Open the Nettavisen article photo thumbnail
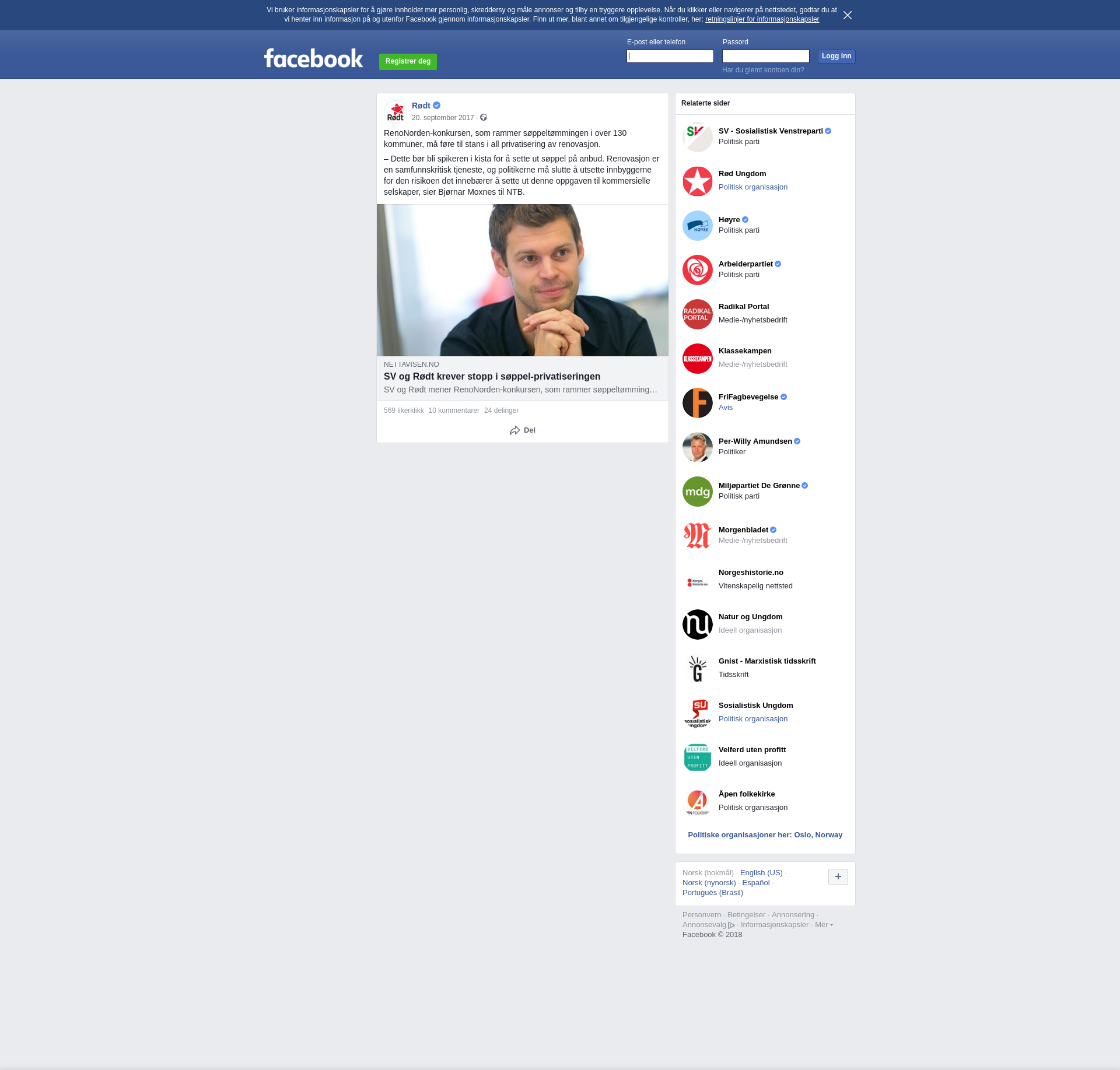 [522, 280]
